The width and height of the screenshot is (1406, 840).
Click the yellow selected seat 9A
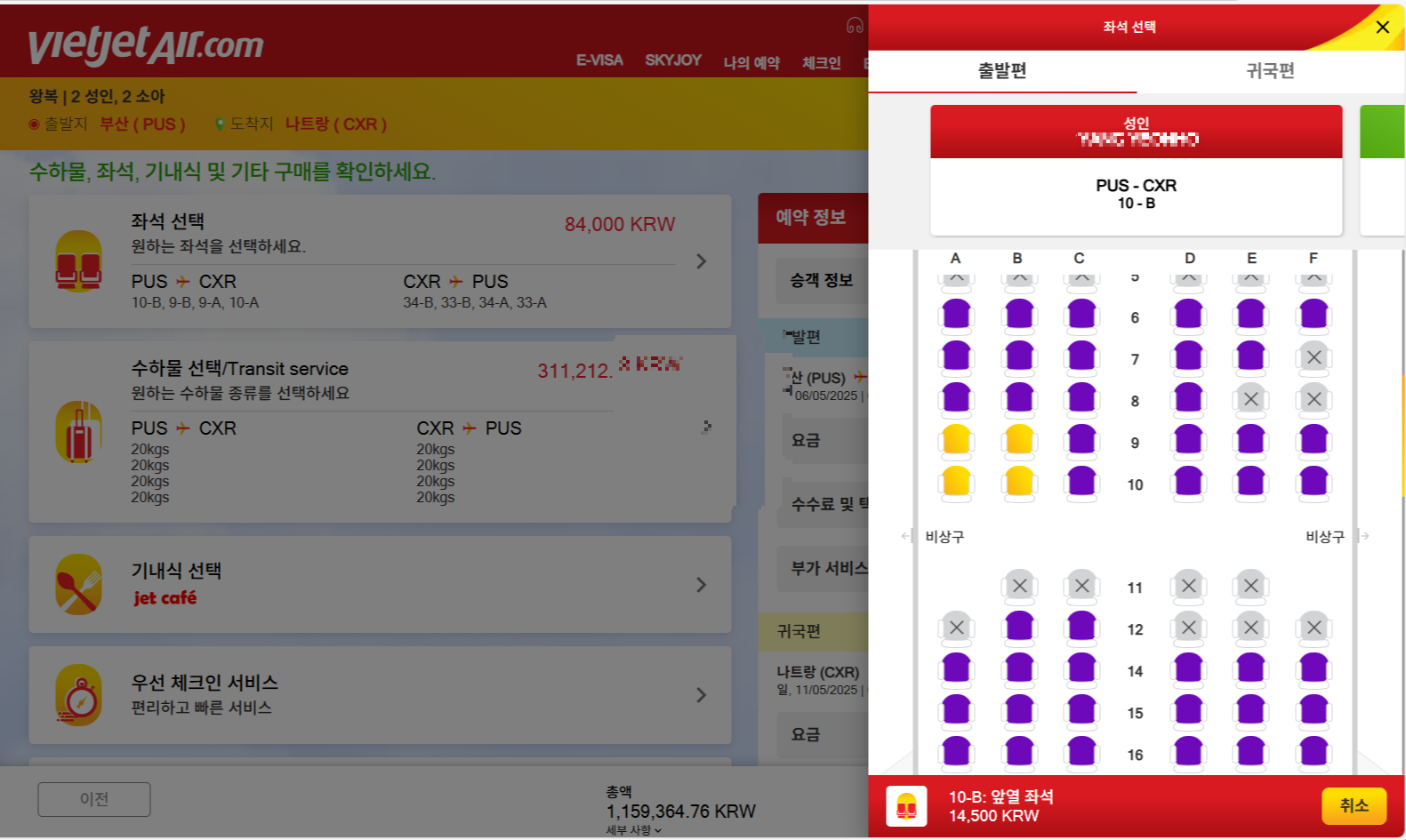tap(956, 441)
